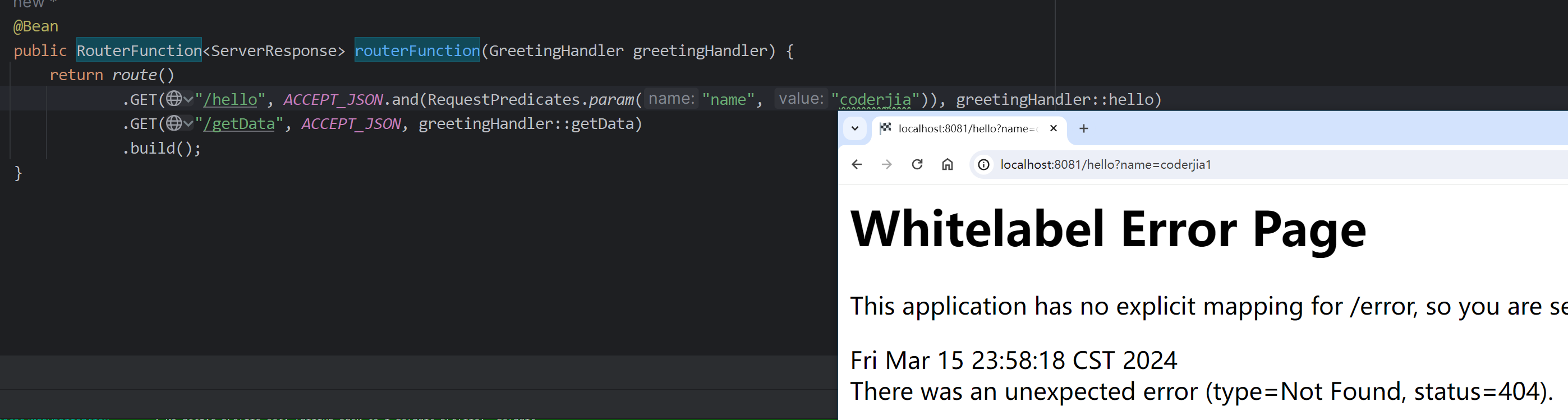Open the globe endpoint icon beside /hello

(180, 99)
